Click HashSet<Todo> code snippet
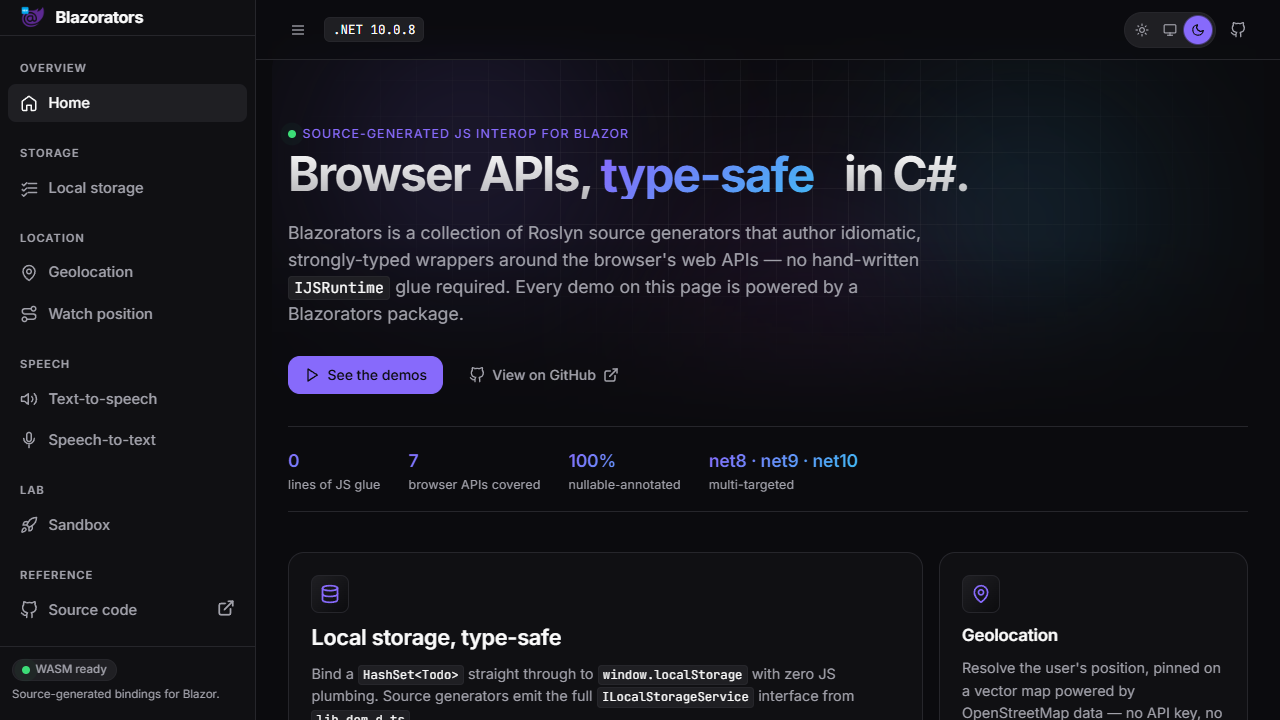Screen dimensions: 1280x720 [411, 675]
